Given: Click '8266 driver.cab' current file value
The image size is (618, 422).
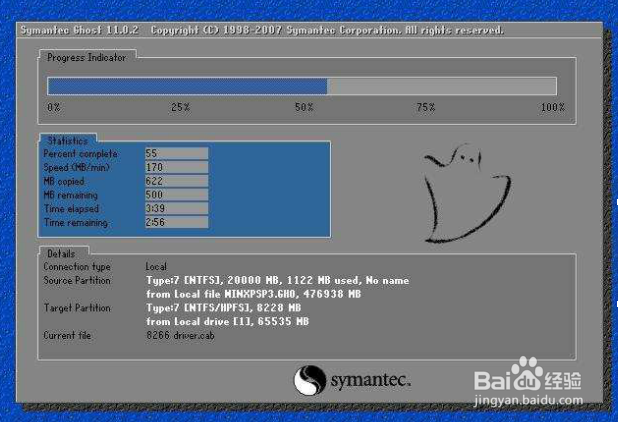Looking at the screenshot, I should pyautogui.click(x=180, y=335).
